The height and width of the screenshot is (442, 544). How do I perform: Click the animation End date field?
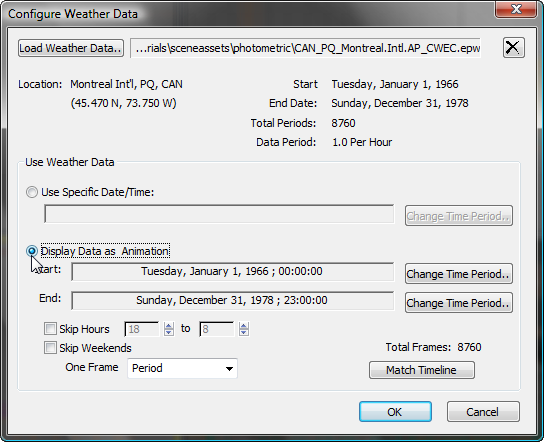click(x=232, y=300)
